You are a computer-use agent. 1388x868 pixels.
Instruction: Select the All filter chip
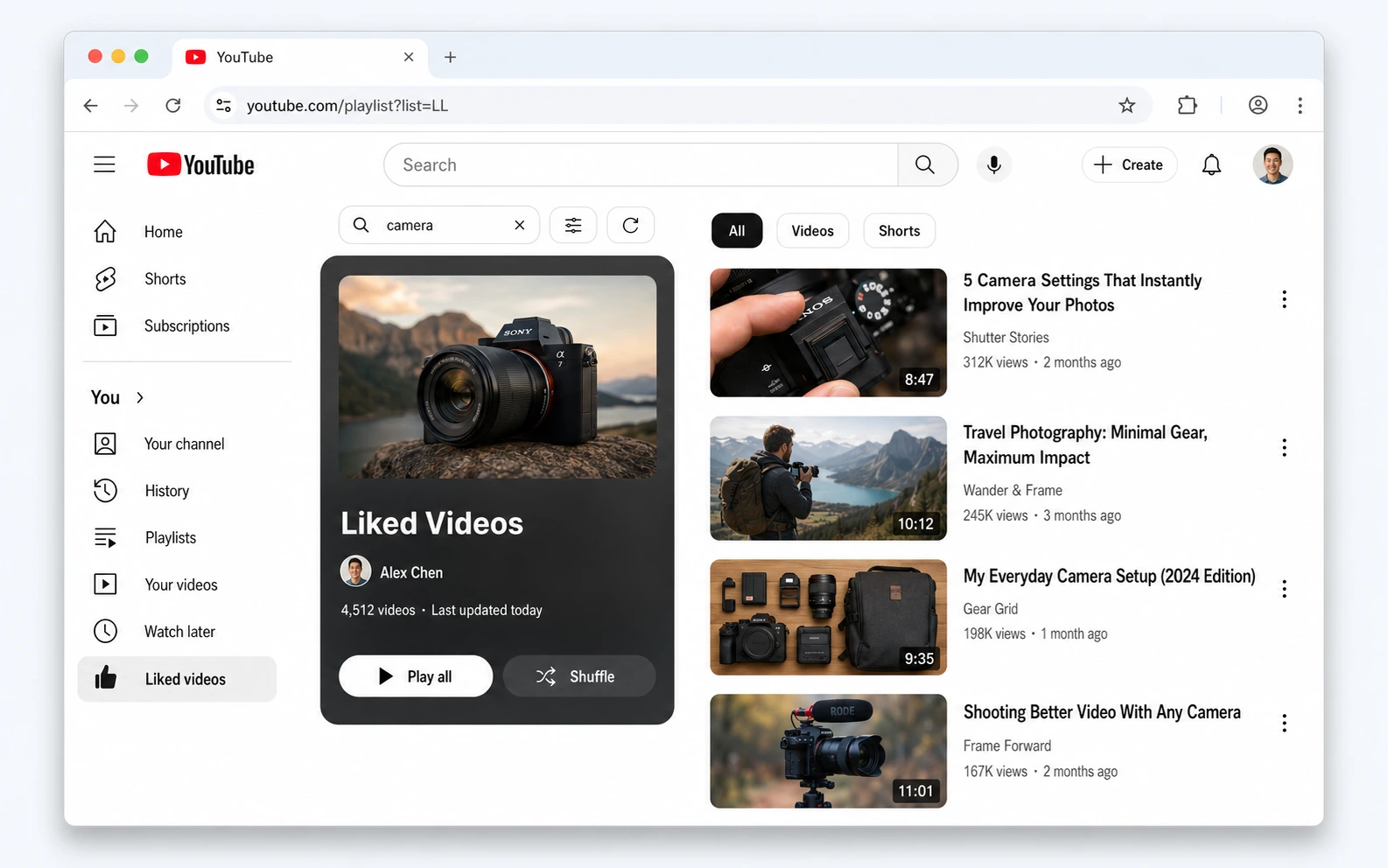(737, 231)
